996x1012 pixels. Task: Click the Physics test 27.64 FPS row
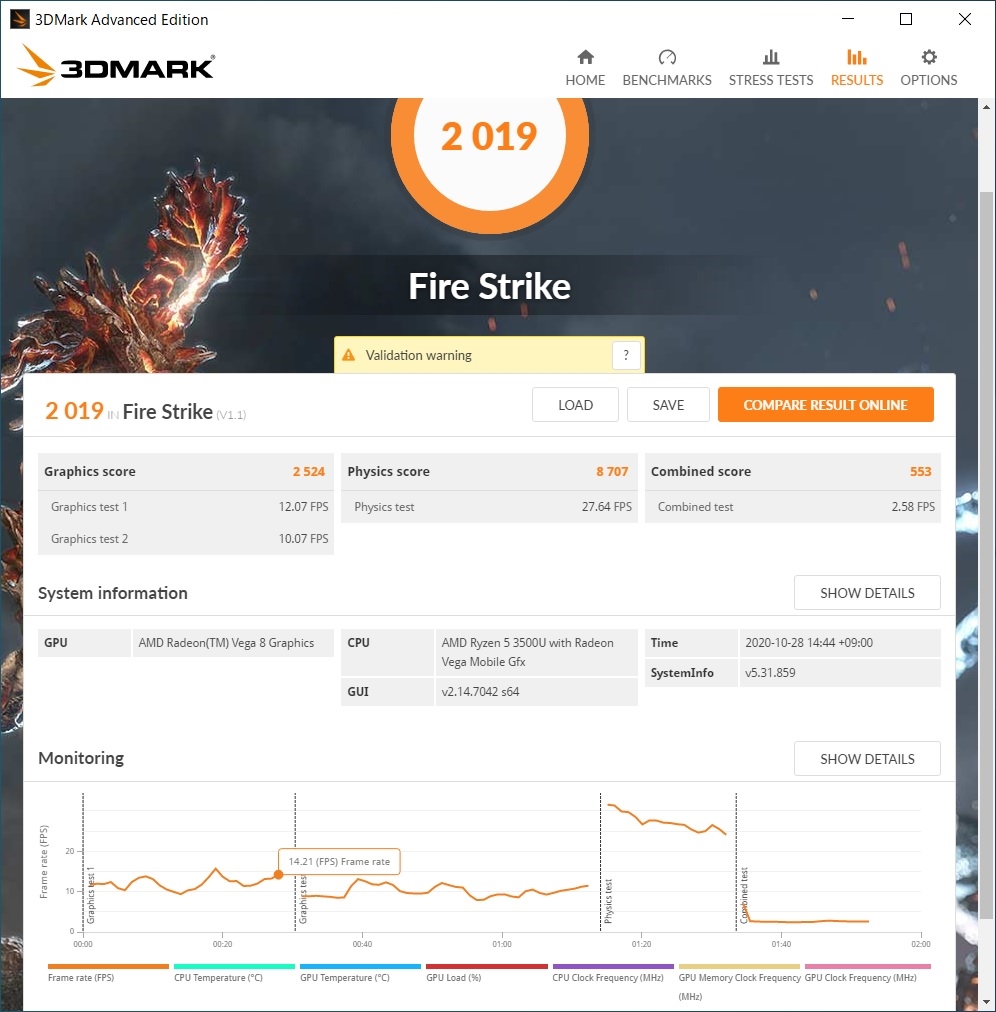pyautogui.click(x=489, y=507)
